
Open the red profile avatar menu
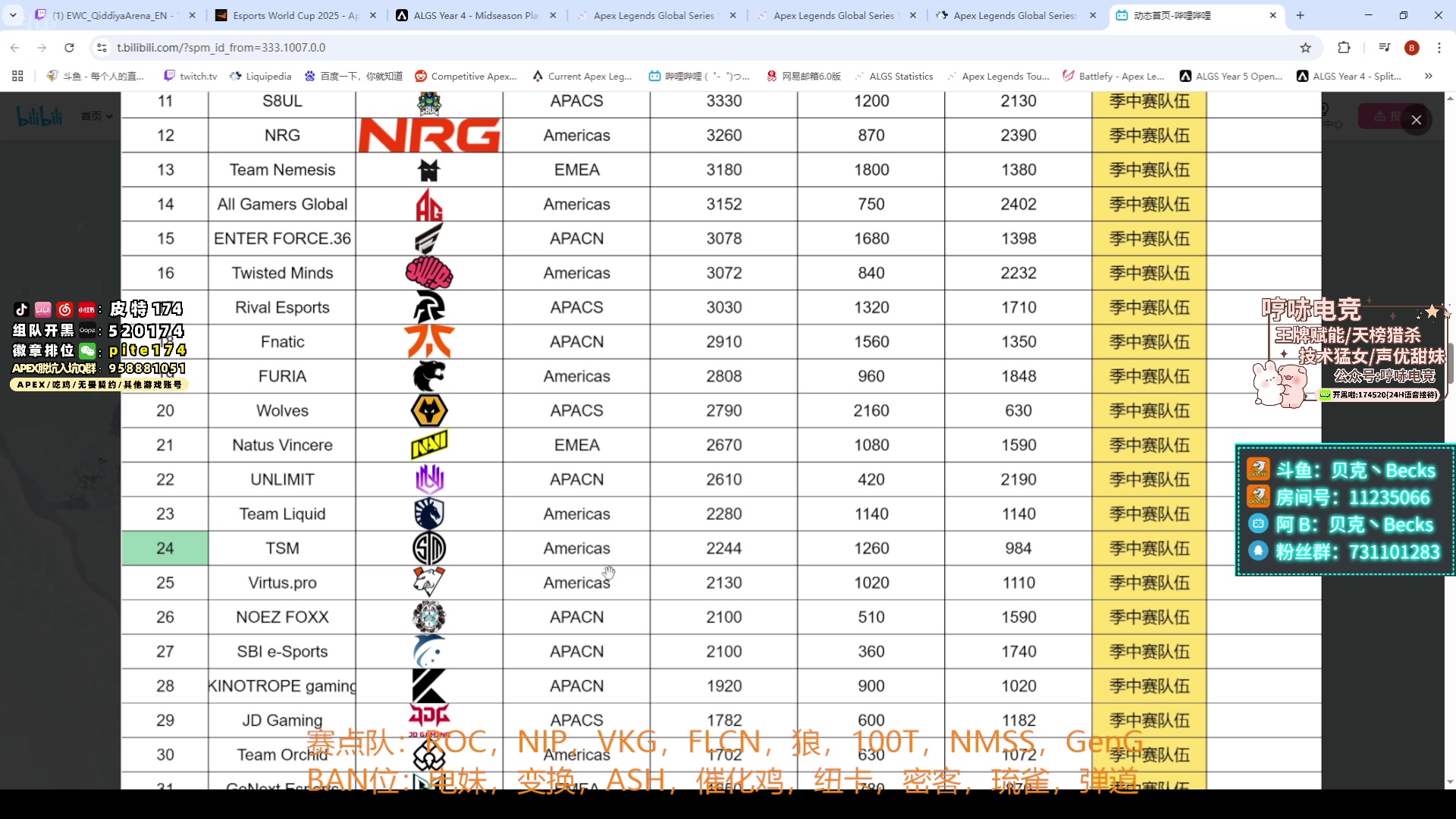1411,48
